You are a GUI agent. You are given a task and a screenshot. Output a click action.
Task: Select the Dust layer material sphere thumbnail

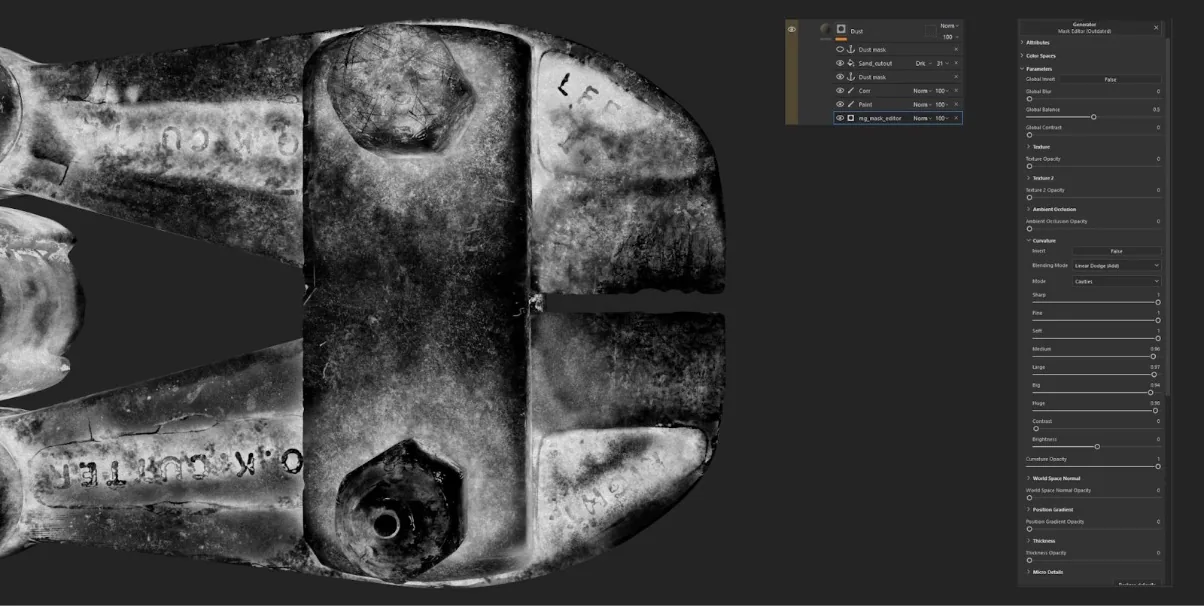pos(825,29)
